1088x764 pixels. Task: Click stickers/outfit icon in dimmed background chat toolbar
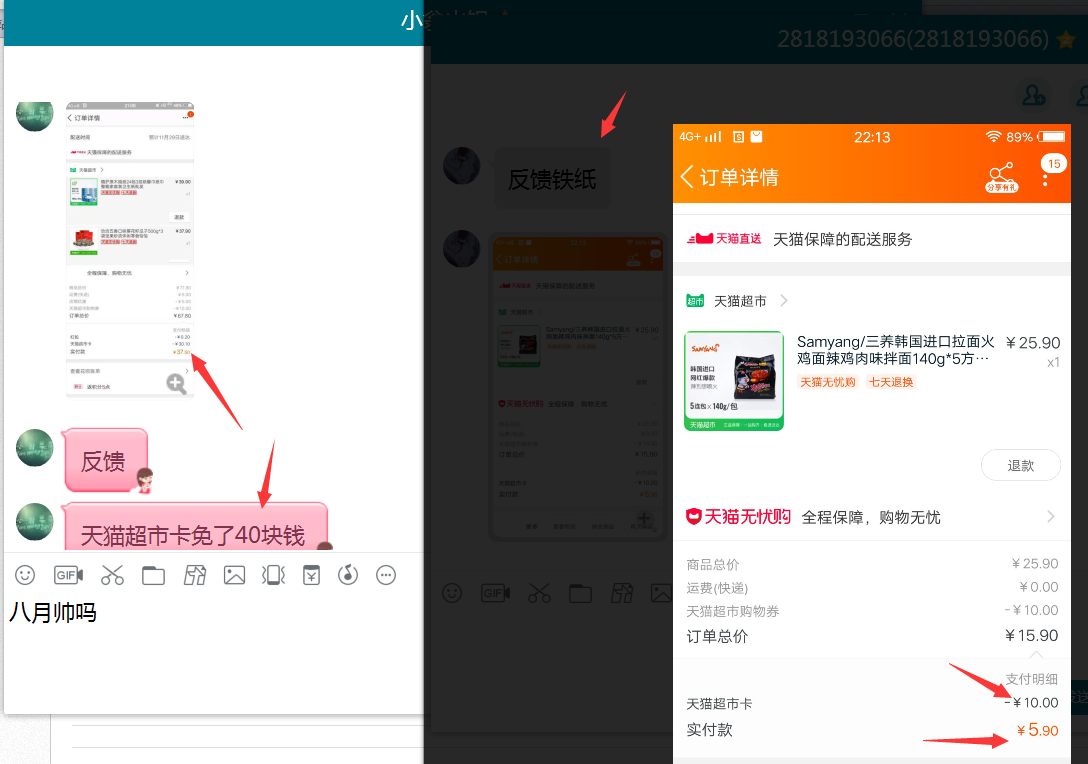click(x=622, y=593)
